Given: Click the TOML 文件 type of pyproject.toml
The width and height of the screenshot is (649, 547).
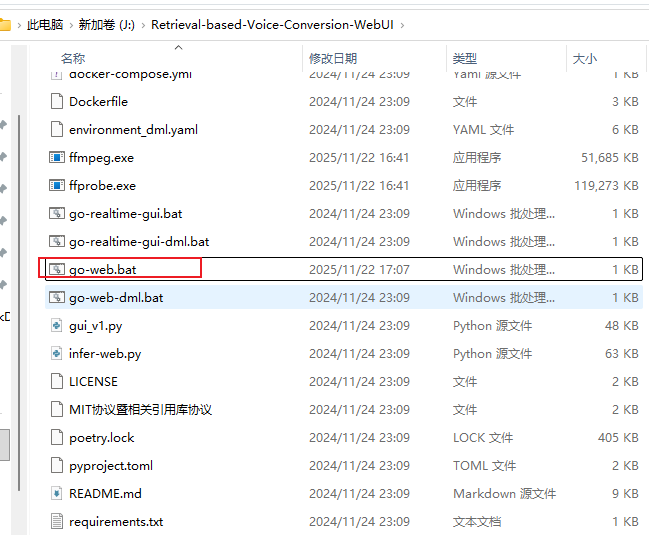Looking at the screenshot, I should pyautogui.click(x=484, y=466).
